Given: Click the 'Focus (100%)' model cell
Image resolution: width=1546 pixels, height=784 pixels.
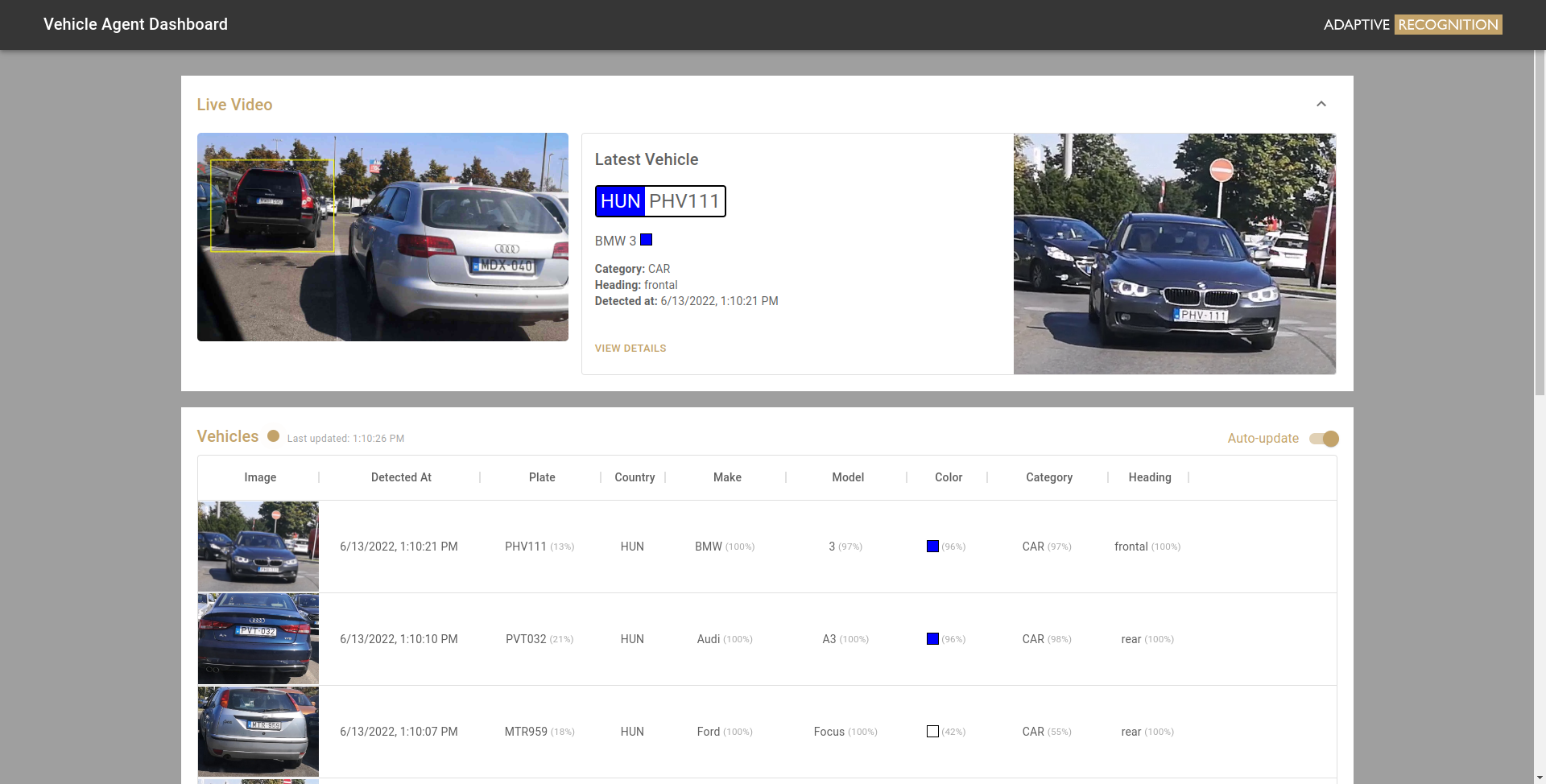Looking at the screenshot, I should coord(845,732).
